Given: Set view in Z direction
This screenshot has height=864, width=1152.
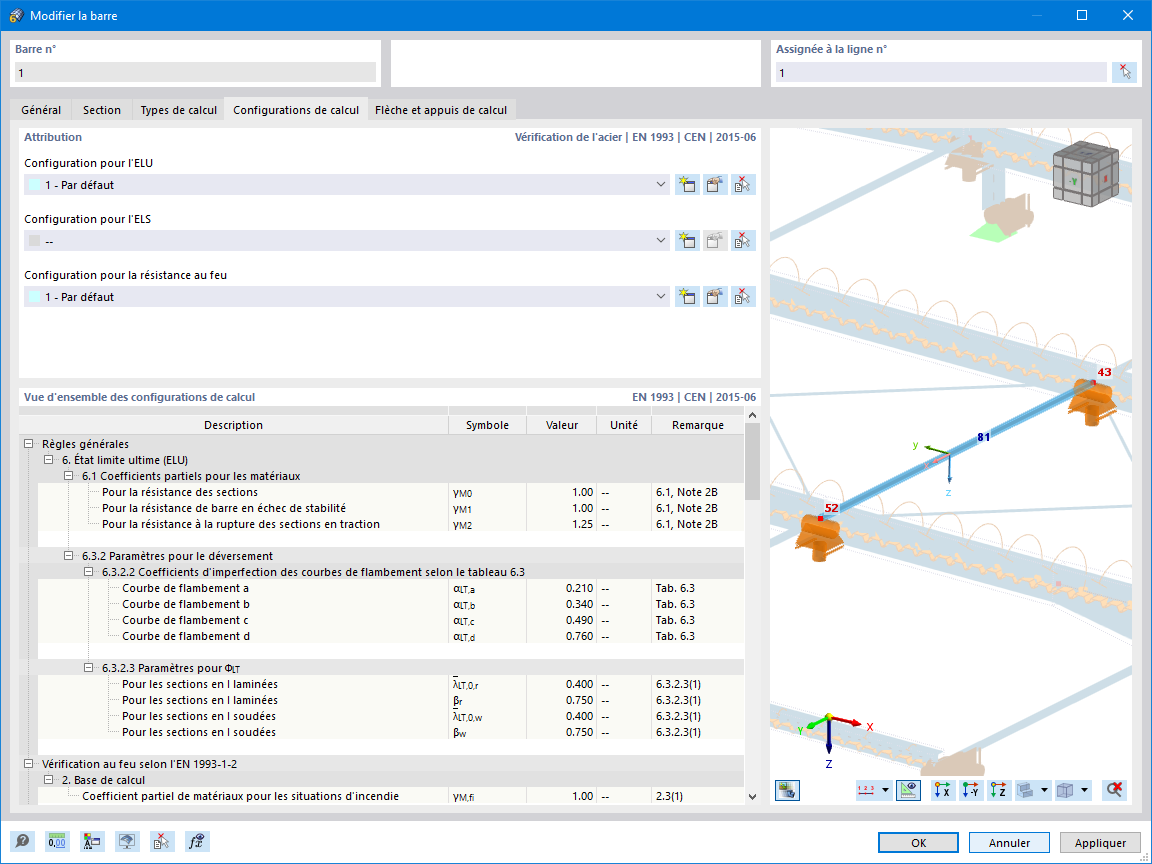Looking at the screenshot, I should (998, 790).
